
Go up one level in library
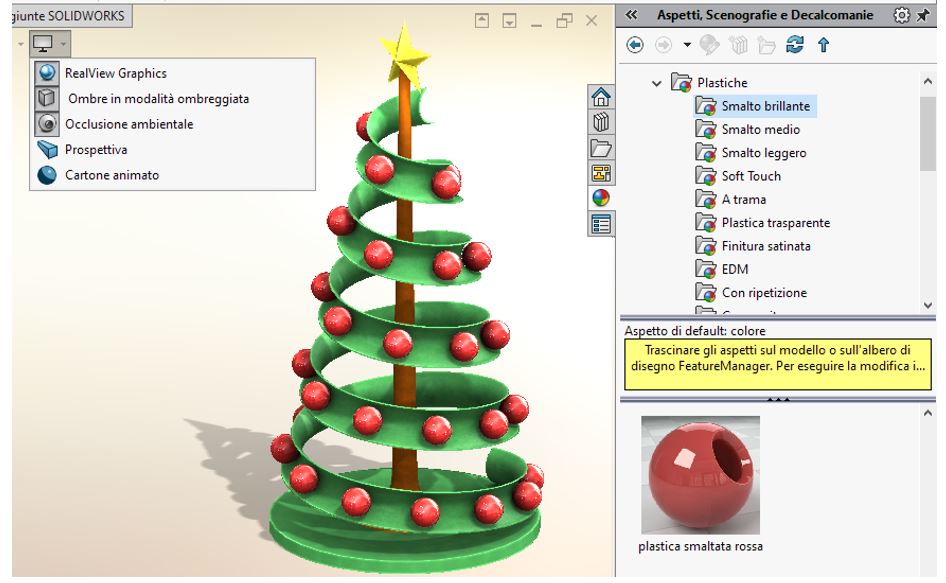tap(824, 45)
